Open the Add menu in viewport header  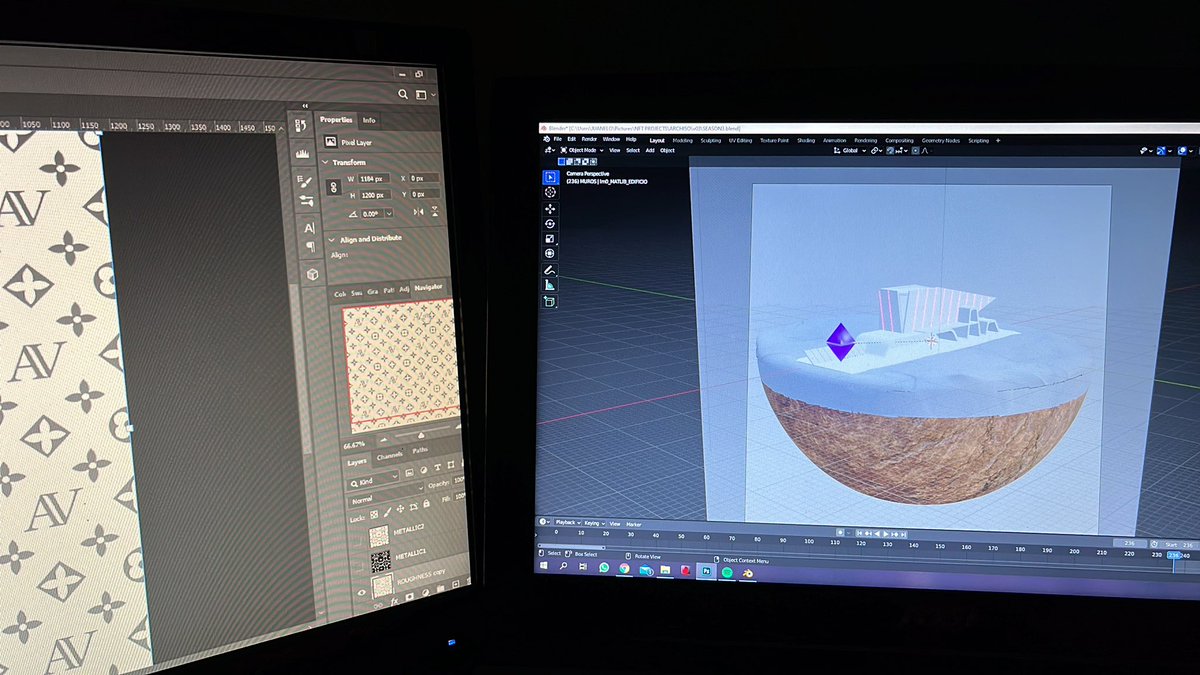[x=649, y=150]
